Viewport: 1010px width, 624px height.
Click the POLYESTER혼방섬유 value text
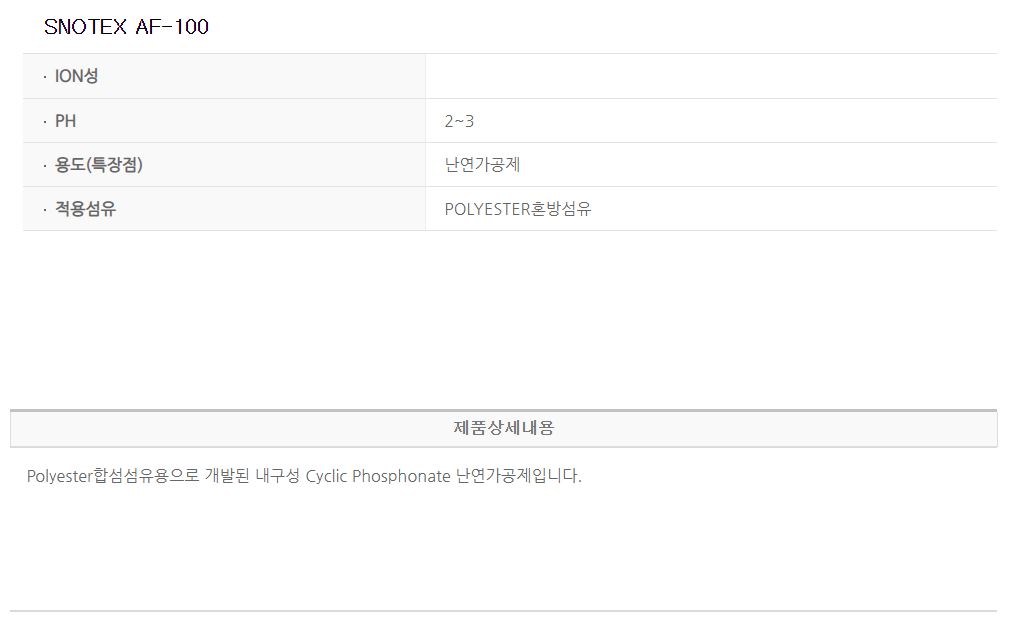coord(518,209)
